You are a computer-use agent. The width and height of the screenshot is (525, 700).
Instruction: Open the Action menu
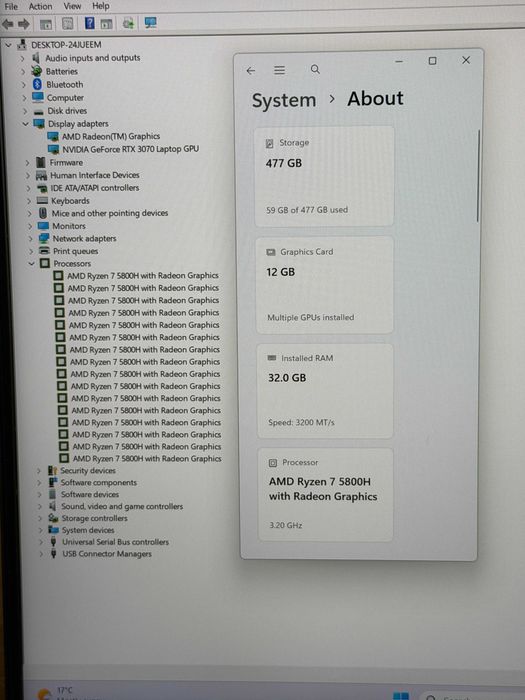pyautogui.click(x=41, y=6)
